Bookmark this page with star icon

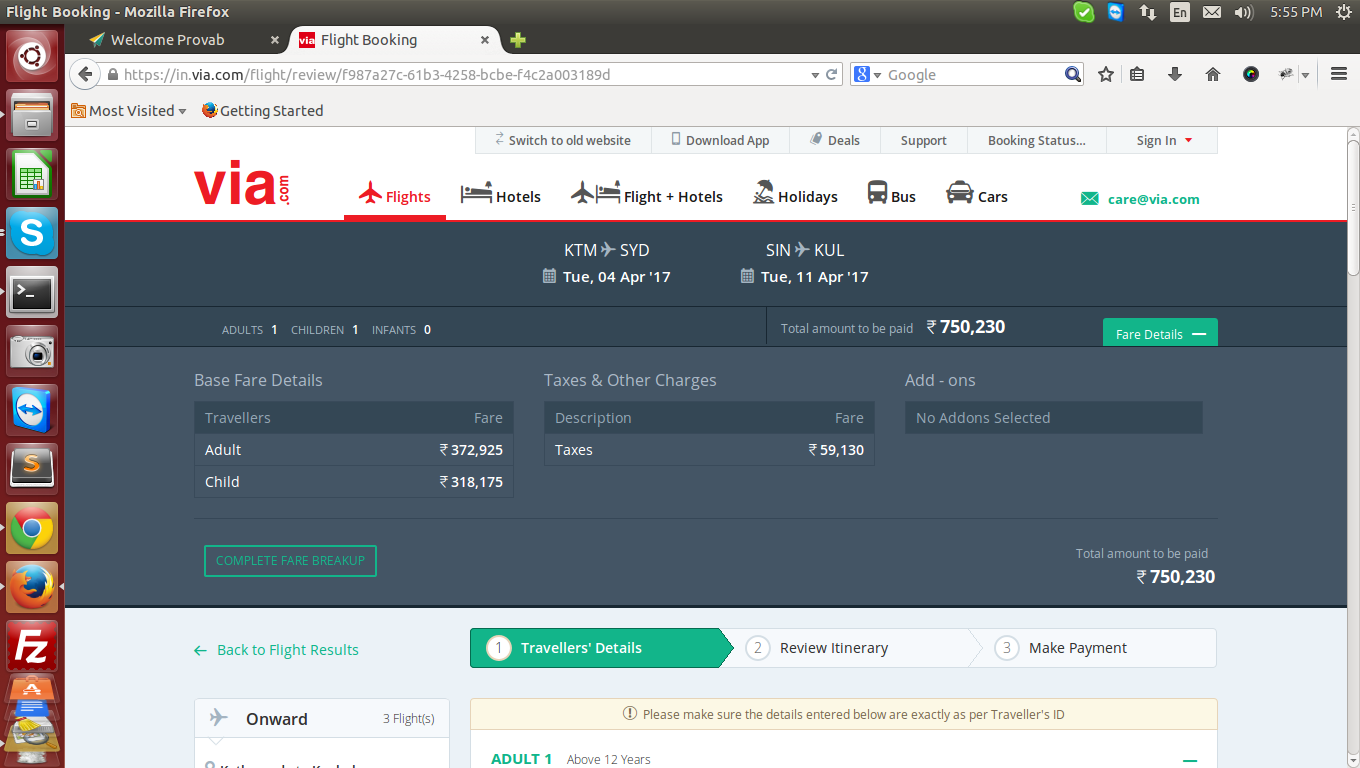point(1106,74)
